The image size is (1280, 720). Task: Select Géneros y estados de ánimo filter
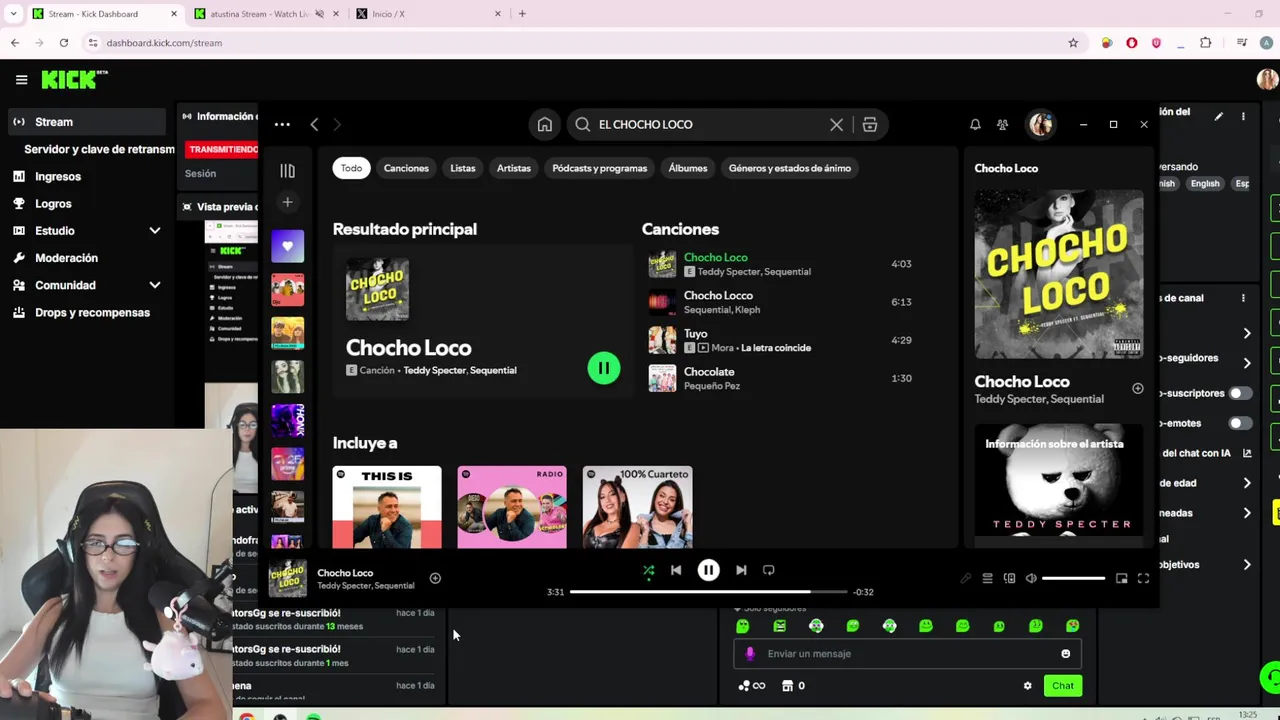point(790,168)
